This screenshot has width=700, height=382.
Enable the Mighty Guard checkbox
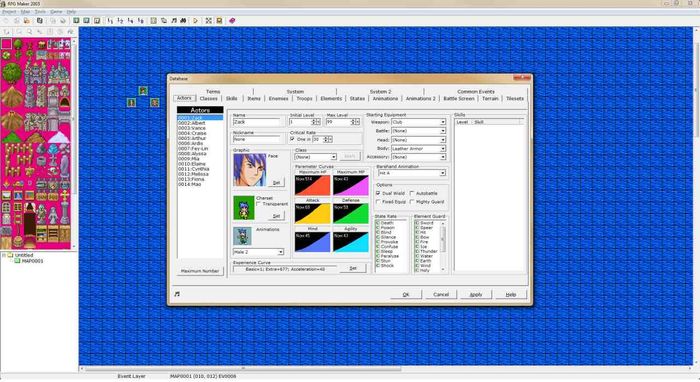click(412, 202)
